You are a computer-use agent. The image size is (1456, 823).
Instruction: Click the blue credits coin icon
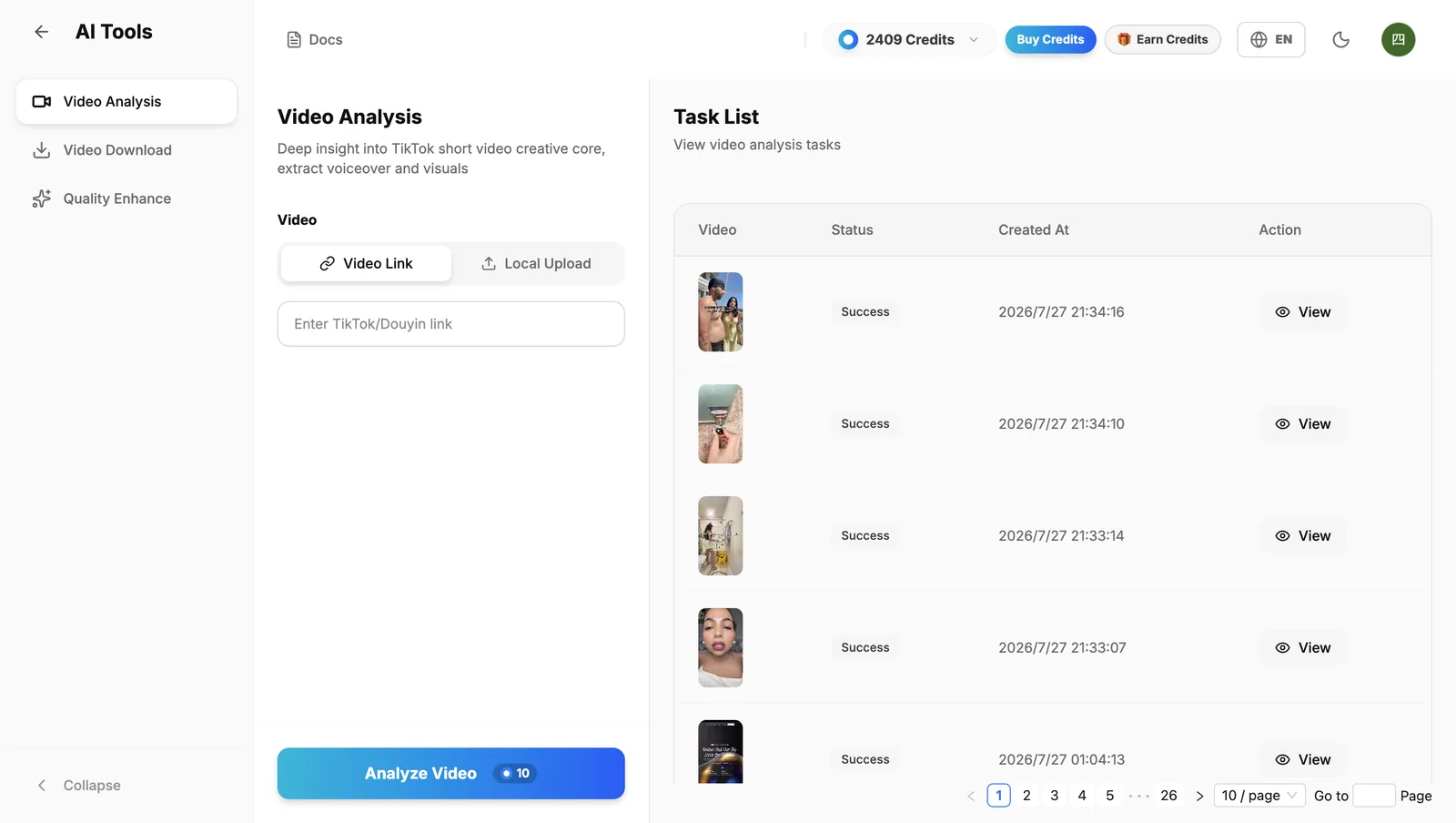848,40
